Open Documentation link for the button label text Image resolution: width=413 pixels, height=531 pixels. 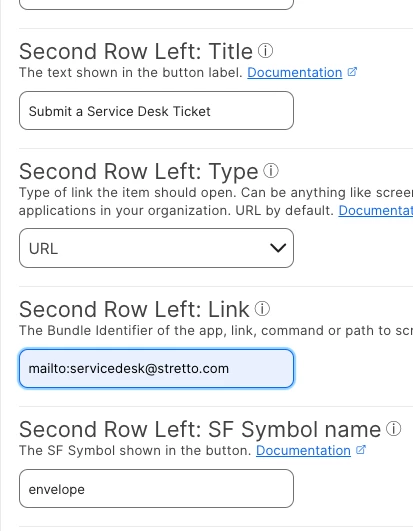[295, 72]
